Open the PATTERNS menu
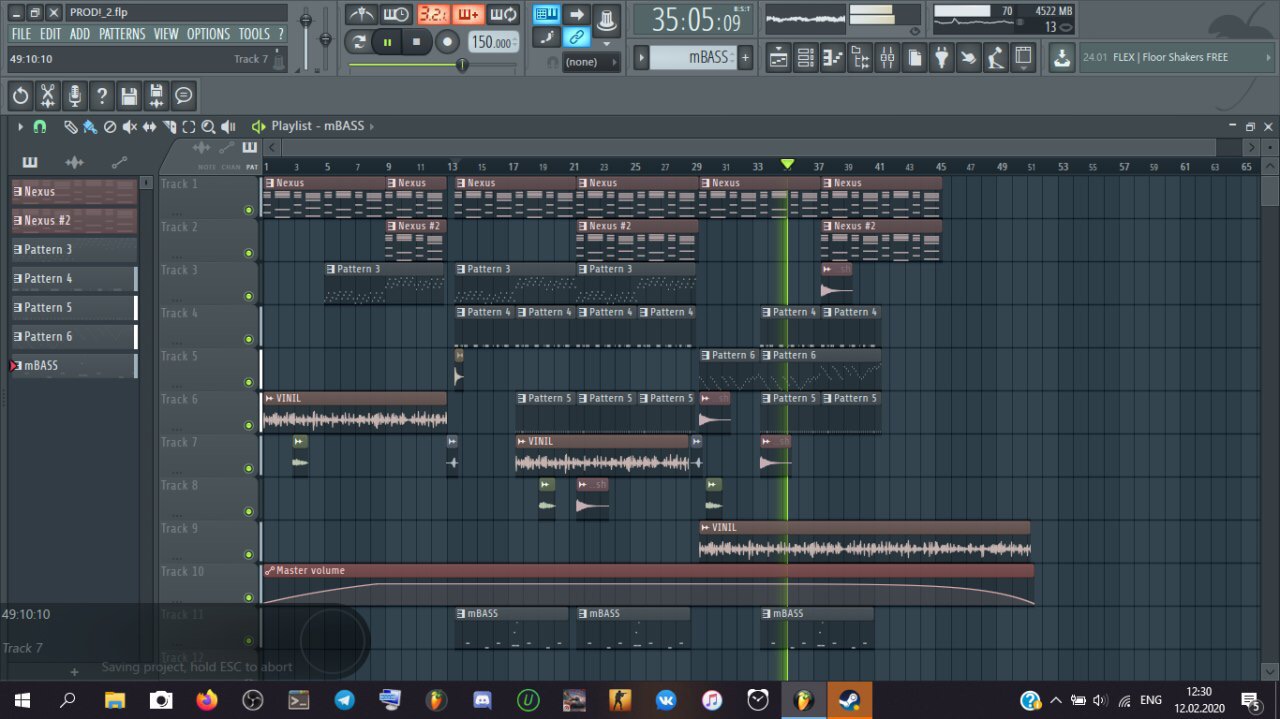The image size is (1280, 719). click(x=121, y=34)
